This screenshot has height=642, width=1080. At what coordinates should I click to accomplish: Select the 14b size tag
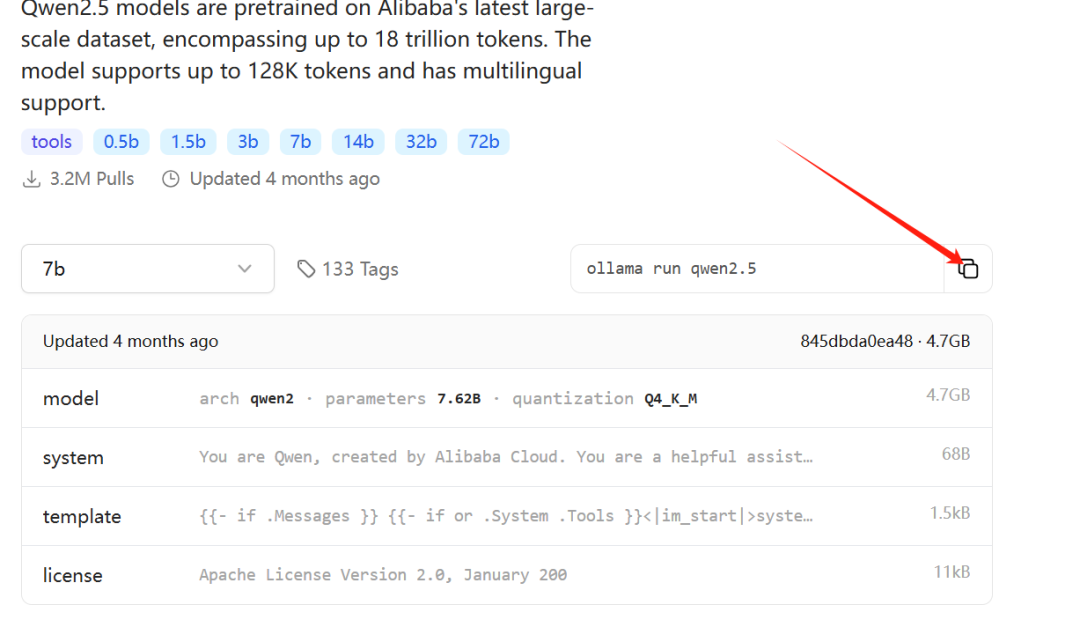358,142
